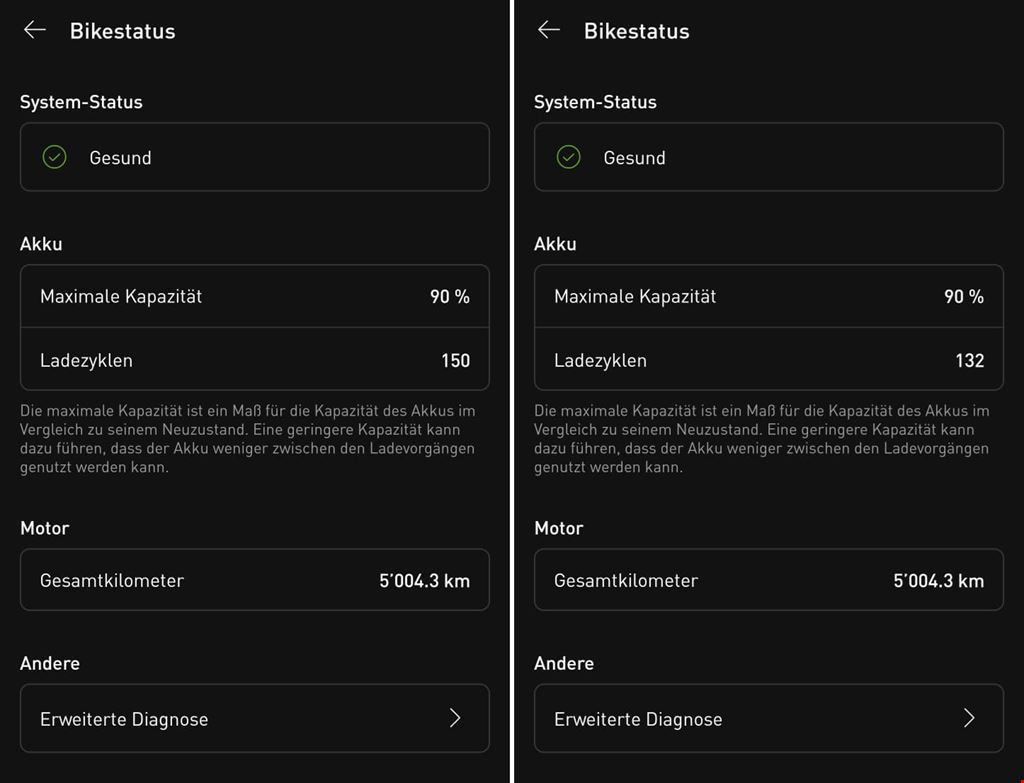Select the Ladezyklen row showing 132

pos(768,360)
